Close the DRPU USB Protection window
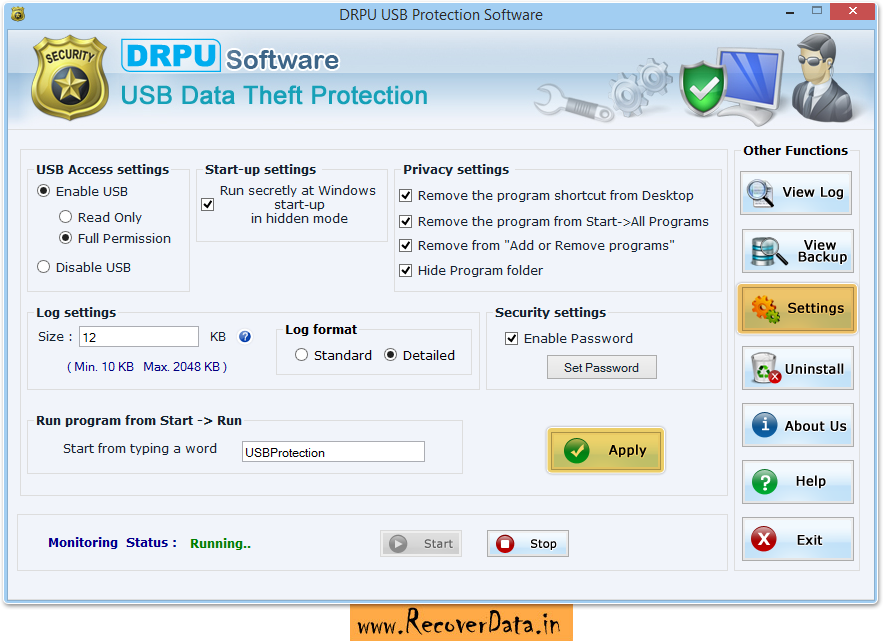883x641 pixels. click(853, 11)
